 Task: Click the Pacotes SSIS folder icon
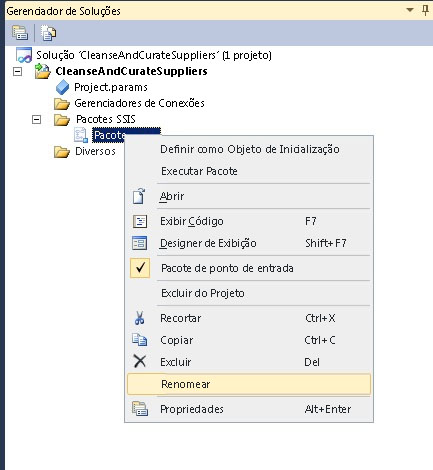point(62,119)
